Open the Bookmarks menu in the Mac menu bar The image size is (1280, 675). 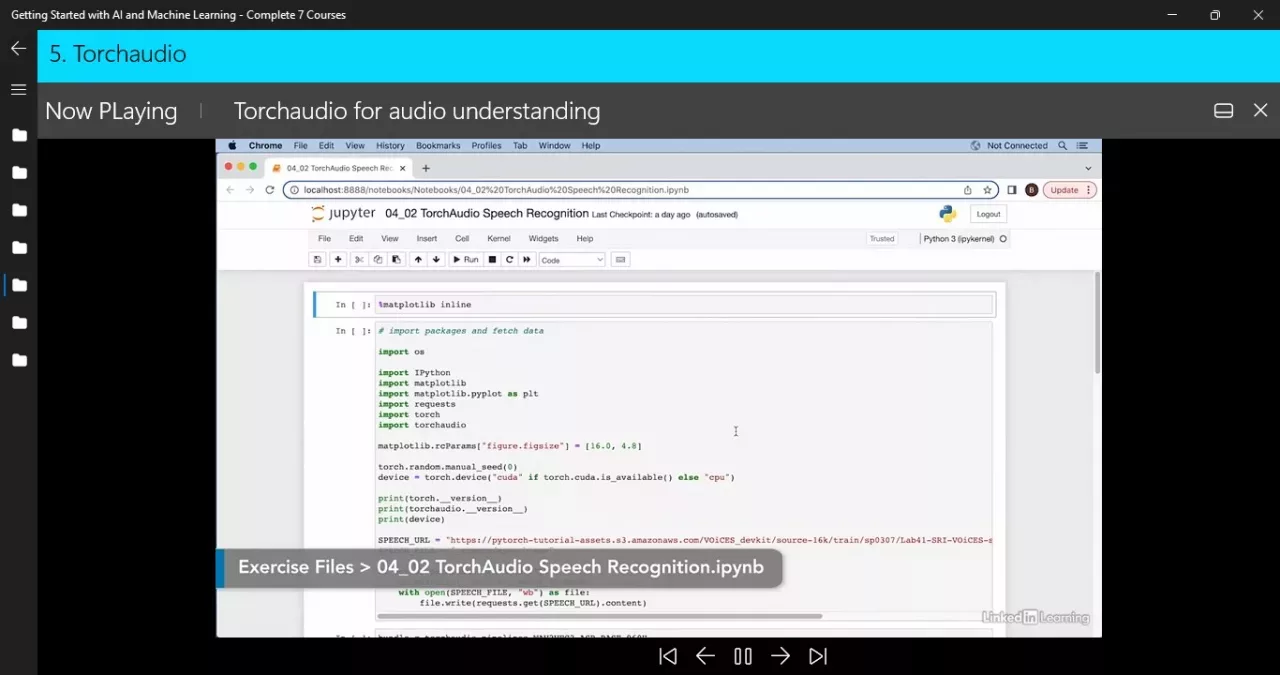tap(437, 146)
